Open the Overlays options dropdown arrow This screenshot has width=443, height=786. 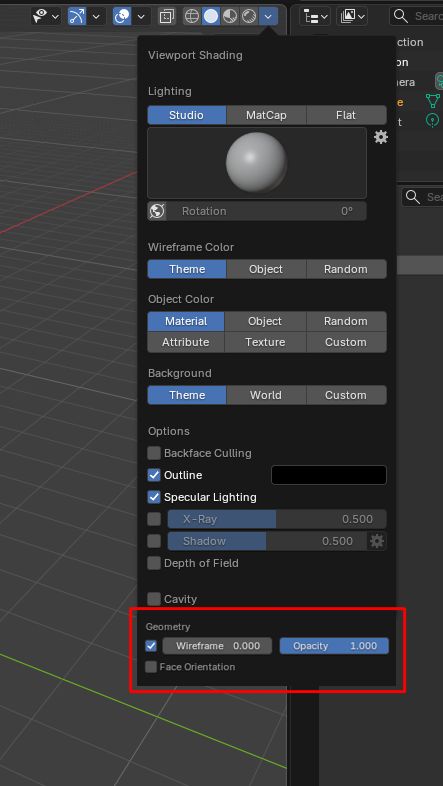(x=141, y=17)
